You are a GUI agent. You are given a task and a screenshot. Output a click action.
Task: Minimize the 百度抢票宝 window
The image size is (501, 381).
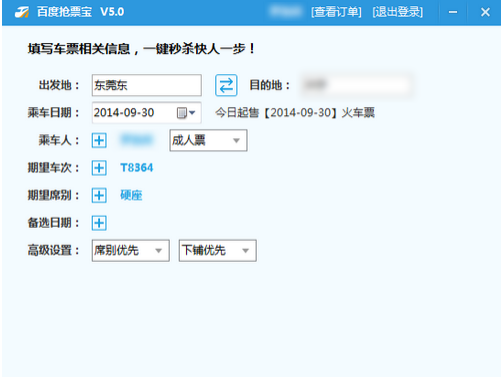click(453, 12)
